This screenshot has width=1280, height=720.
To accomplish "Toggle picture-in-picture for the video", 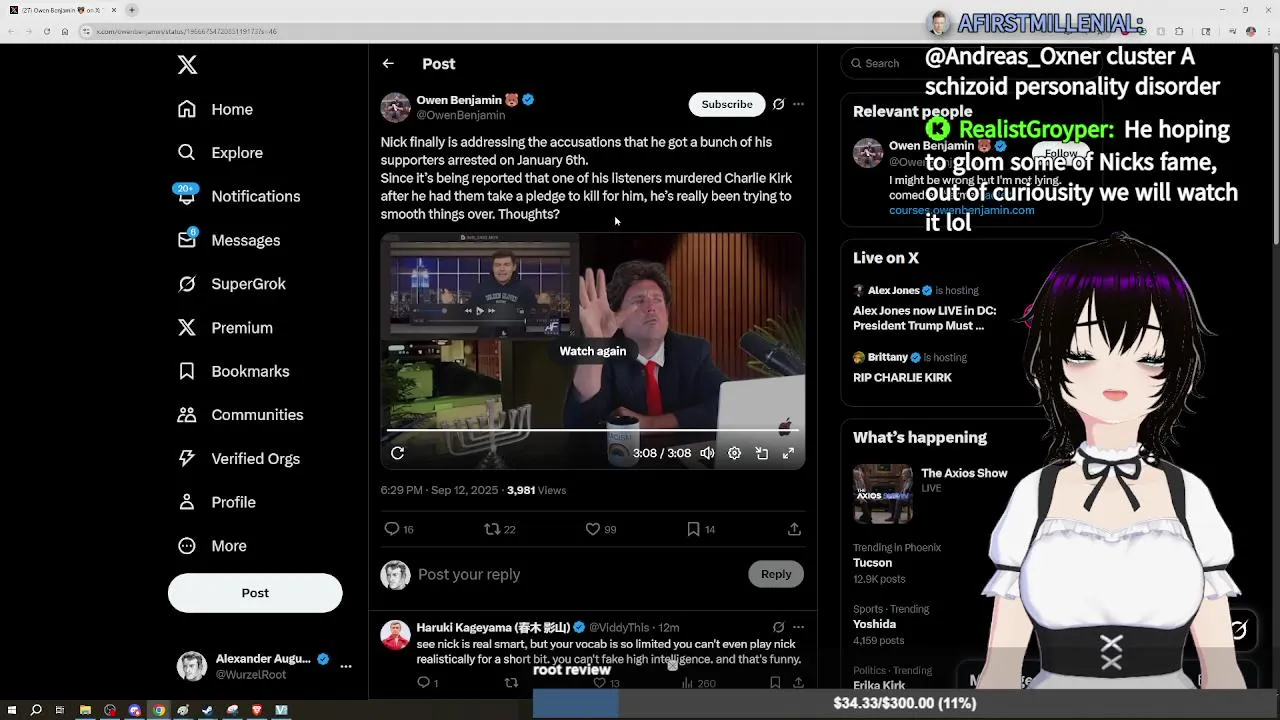I will [x=761, y=453].
